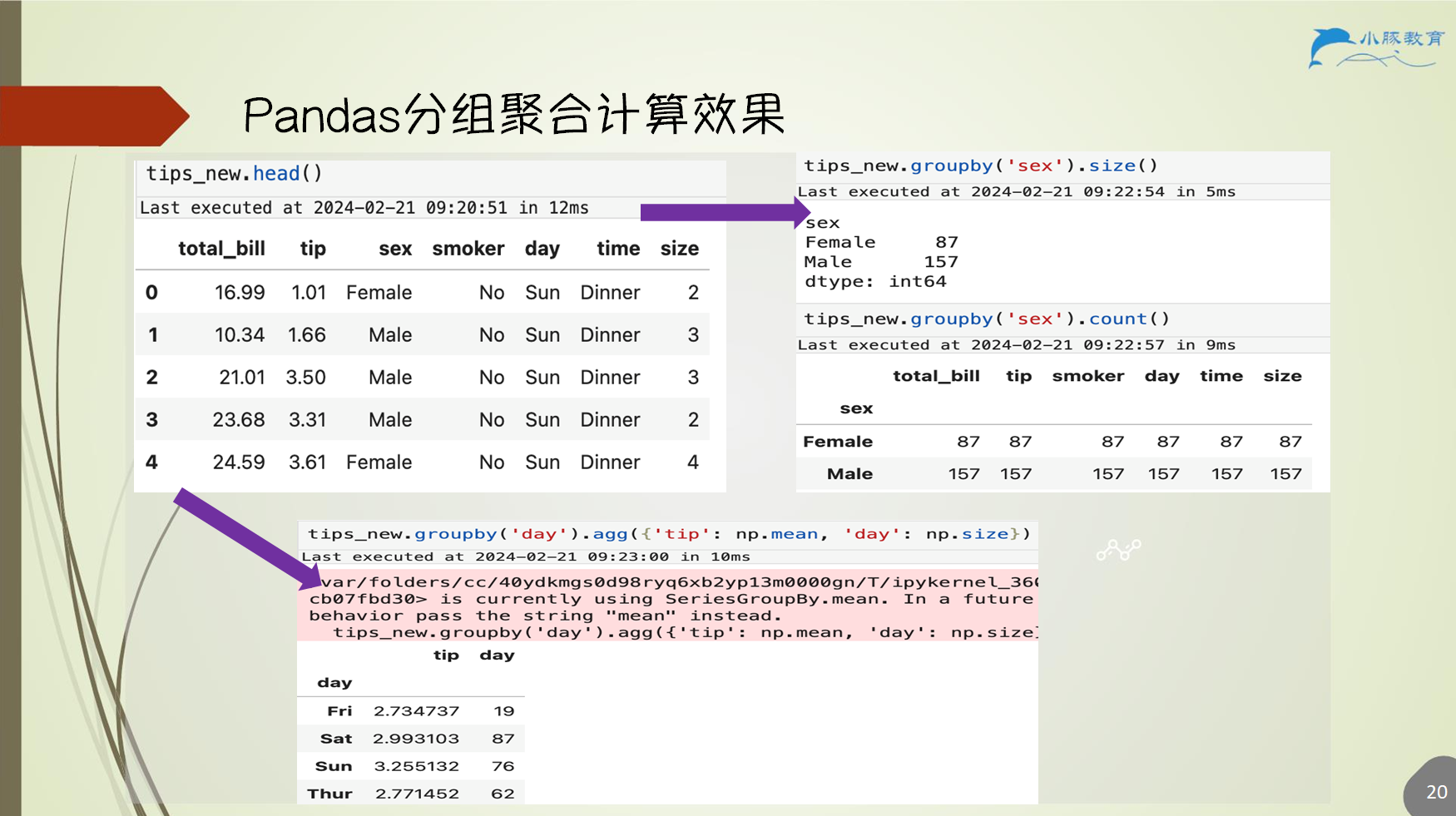This screenshot has width=1456, height=816.
Task: Click the groupby('sex').count() code cell
Action: coord(1063,319)
